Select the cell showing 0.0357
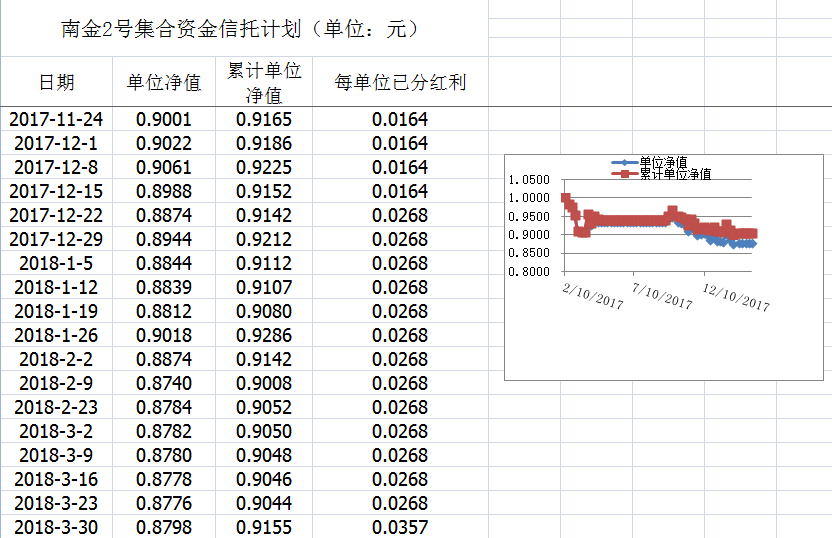The height and width of the screenshot is (538, 832). click(400, 528)
